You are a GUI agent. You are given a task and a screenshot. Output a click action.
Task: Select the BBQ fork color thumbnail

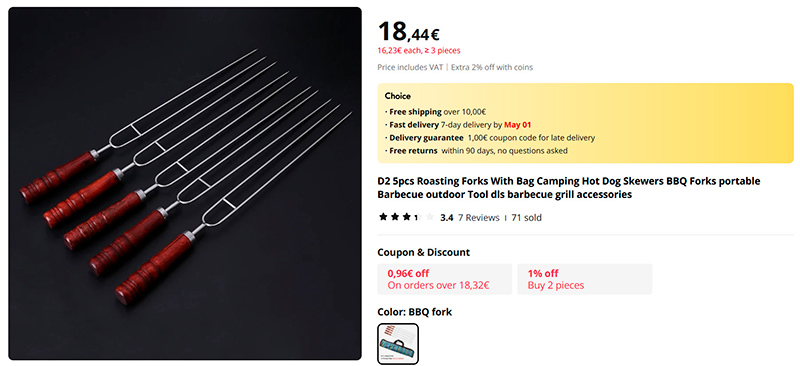[398, 344]
